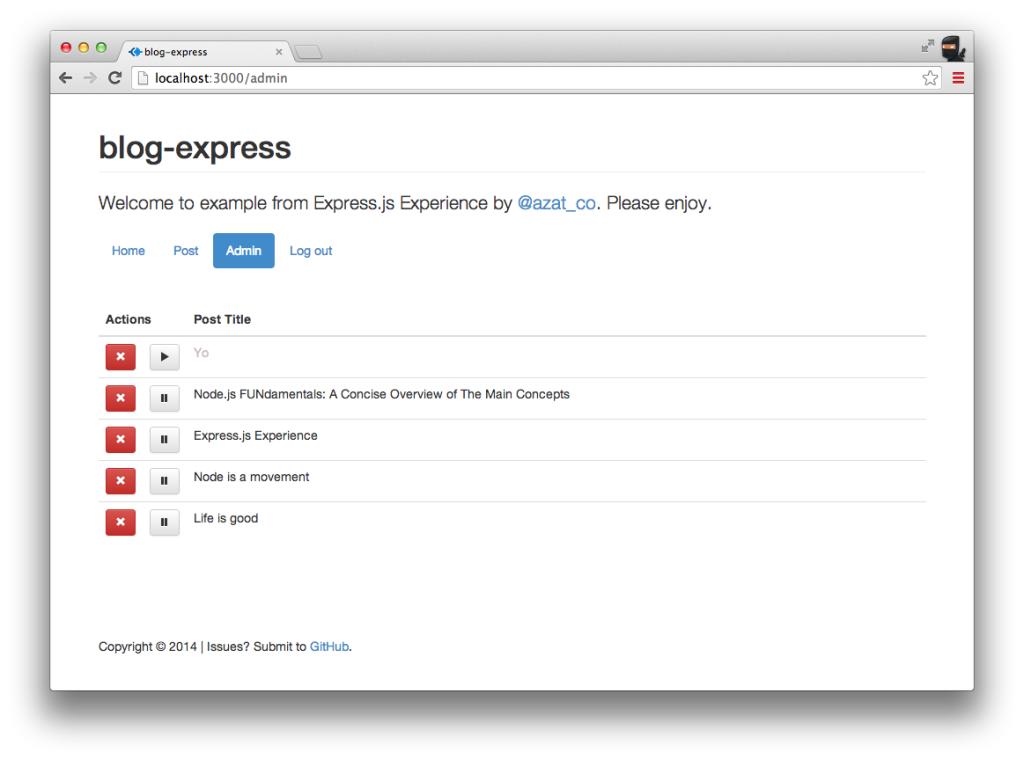Delete the "Node.js FUNdamentals" post
Image resolution: width=1024 pixels, height=760 pixels.
[119, 398]
